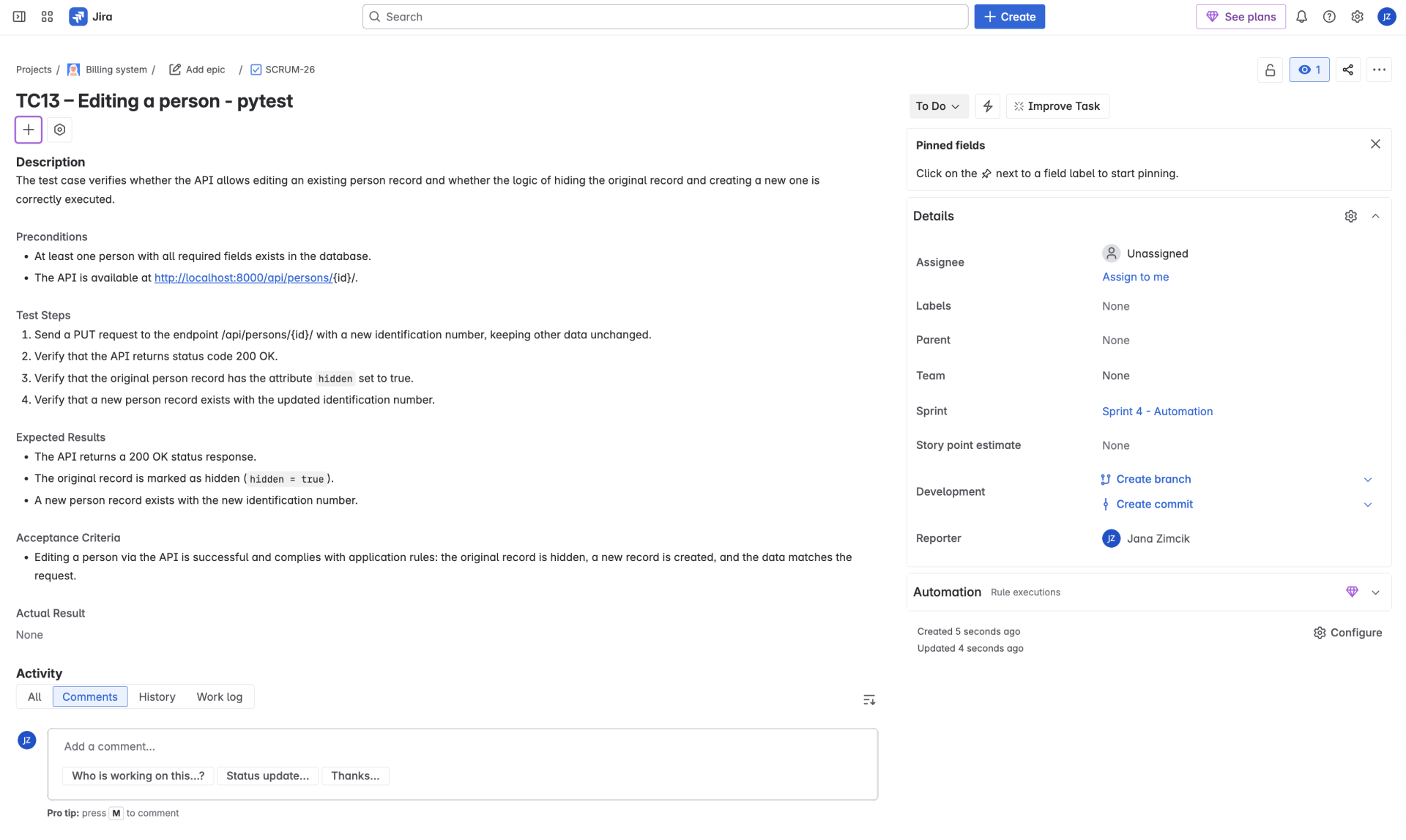Expand the Automation rule executions section
Viewport: 1406px width, 840px height.
[x=1375, y=592]
